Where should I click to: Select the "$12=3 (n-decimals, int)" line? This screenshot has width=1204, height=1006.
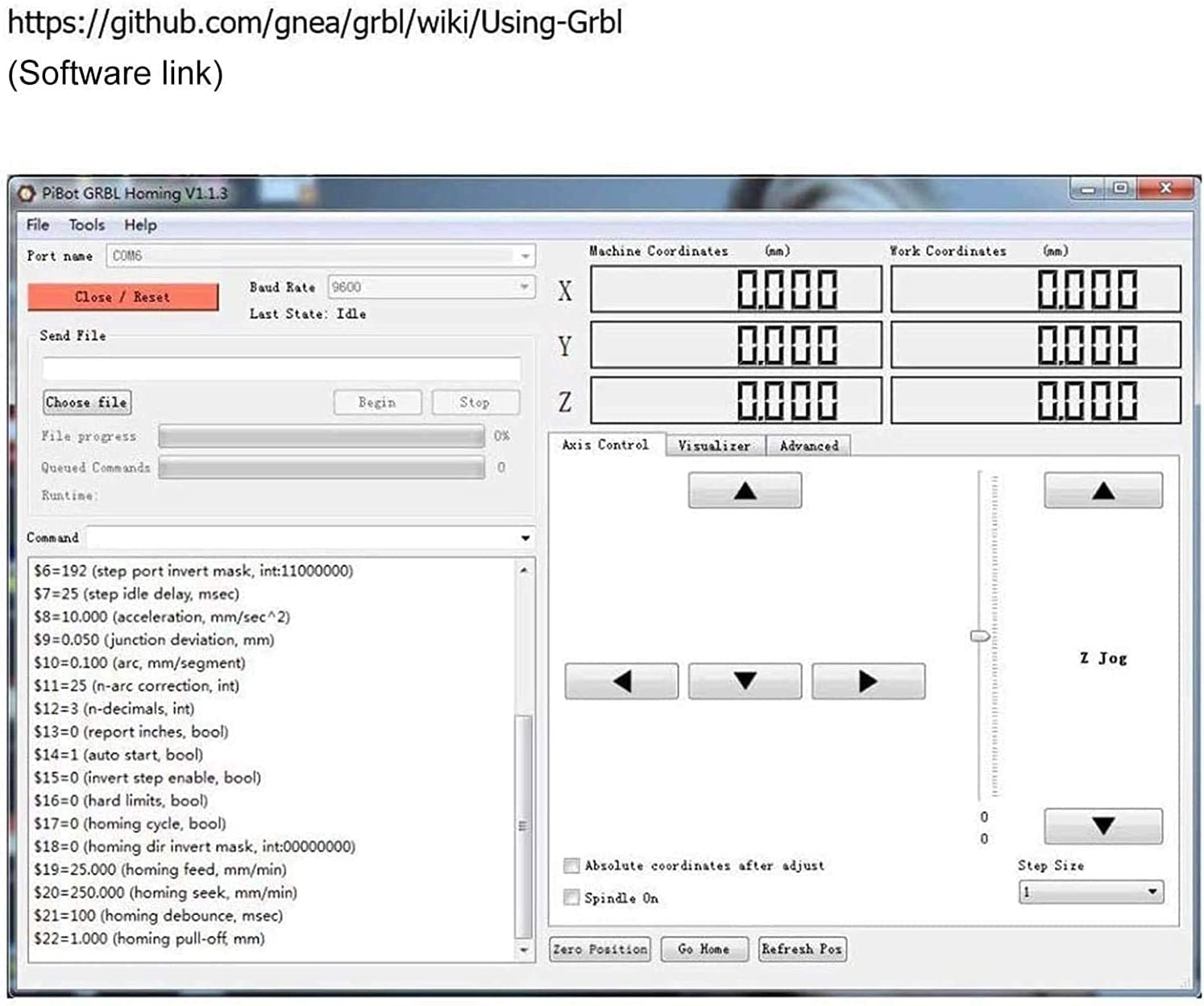pos(114,709)
